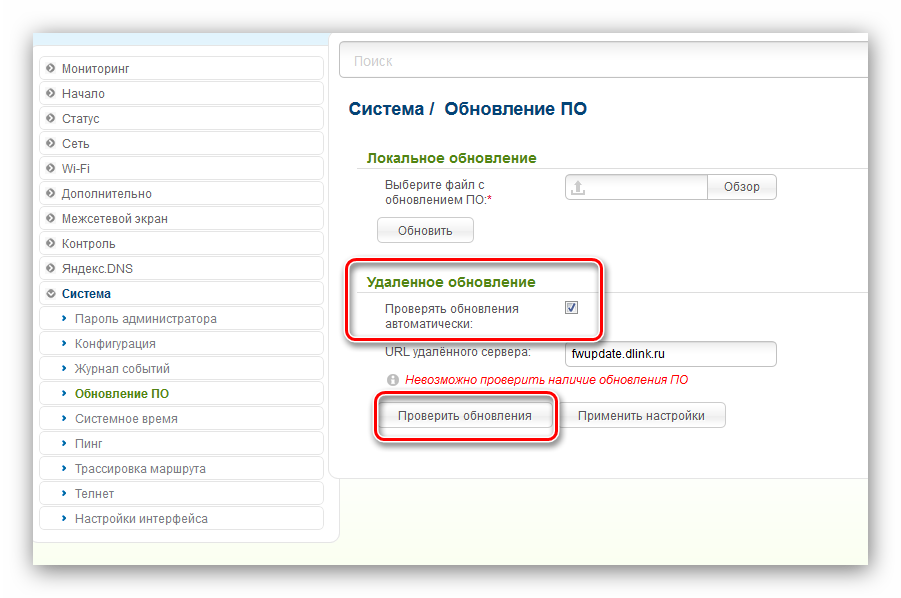This screenshot has height=598, width=901.
Task: Open Журнал событий submenu page
Action: (x=181, y=368)
